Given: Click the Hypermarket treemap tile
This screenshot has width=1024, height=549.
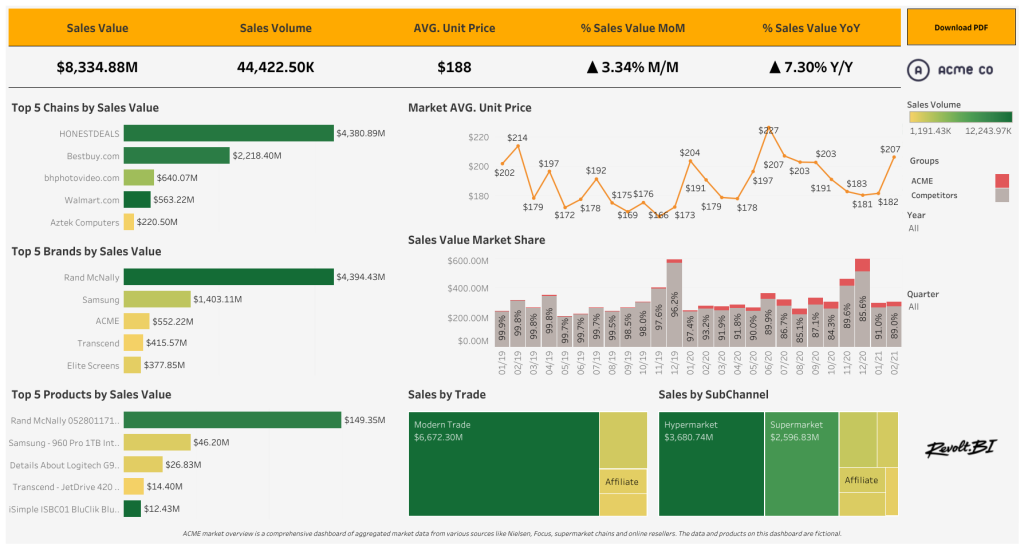Looking at the screenshot, I should click(x=711, y=464).
